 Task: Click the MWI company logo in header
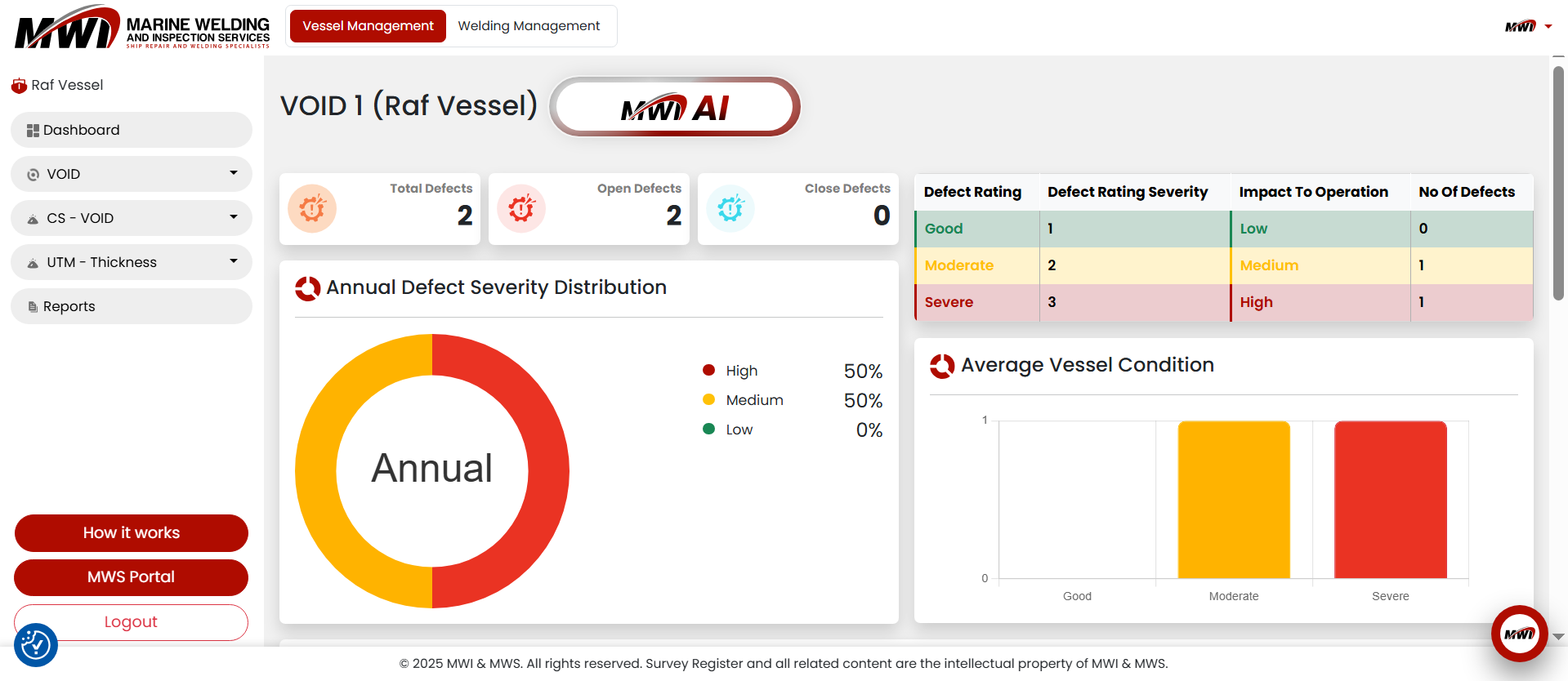tap(142, 28)
